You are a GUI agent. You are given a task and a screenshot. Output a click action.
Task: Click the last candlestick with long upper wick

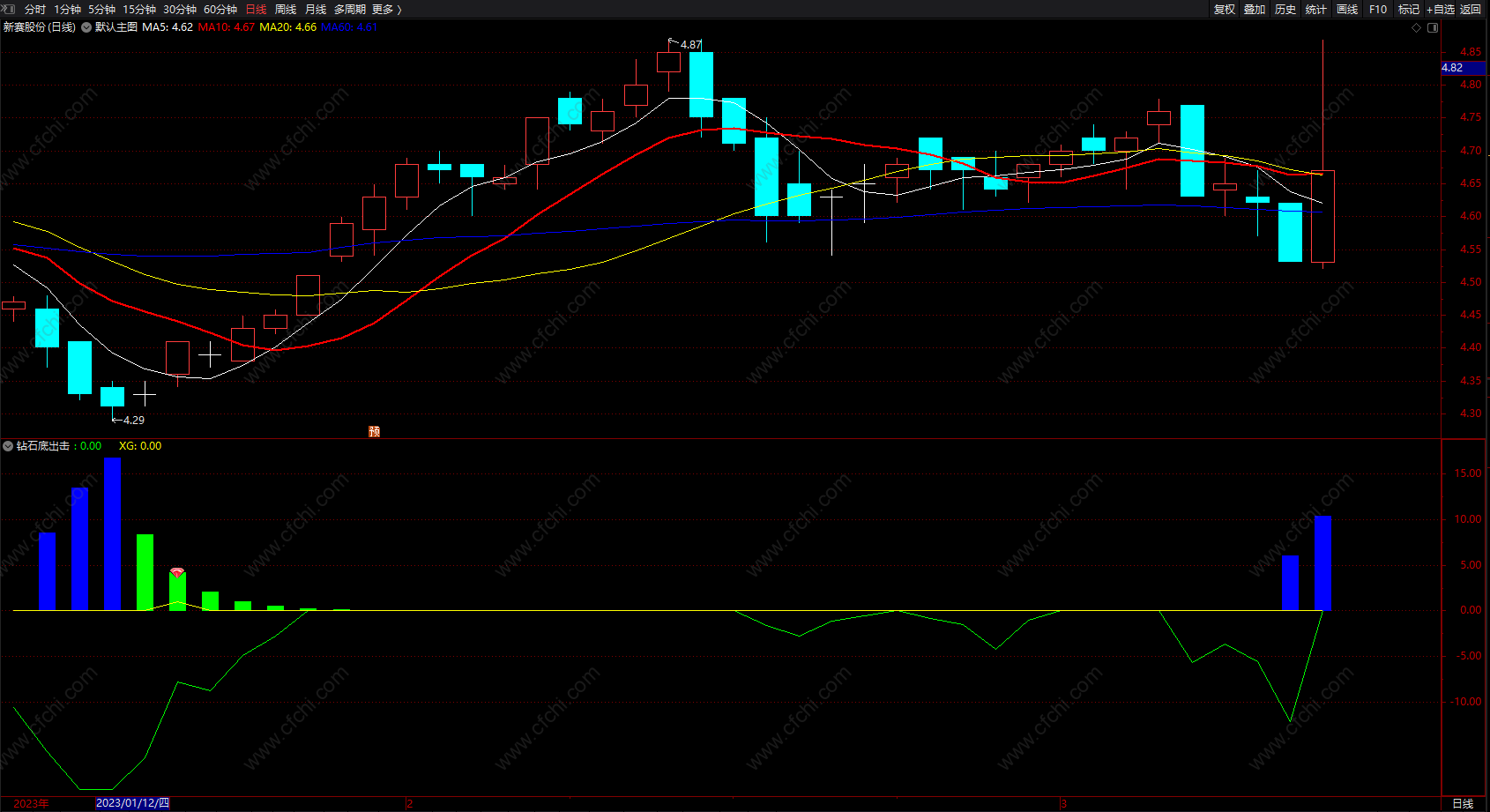(x=1322, y=216)
